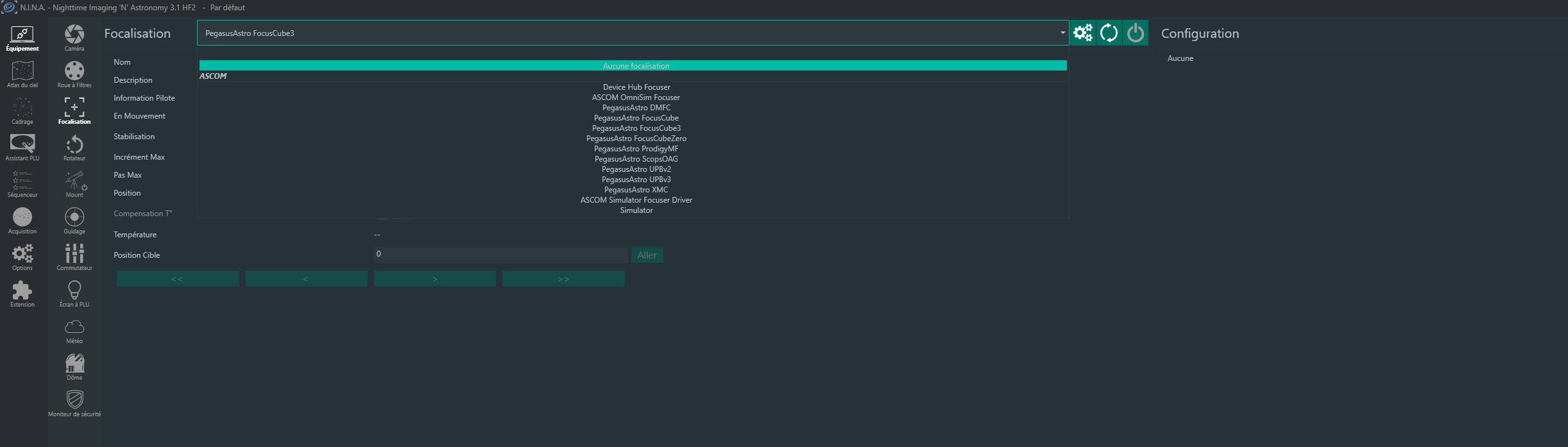This screenshot has width=1568, height=447.
Task: Choose PegasusAstro ScopsOAG
Action: (636, 159)
